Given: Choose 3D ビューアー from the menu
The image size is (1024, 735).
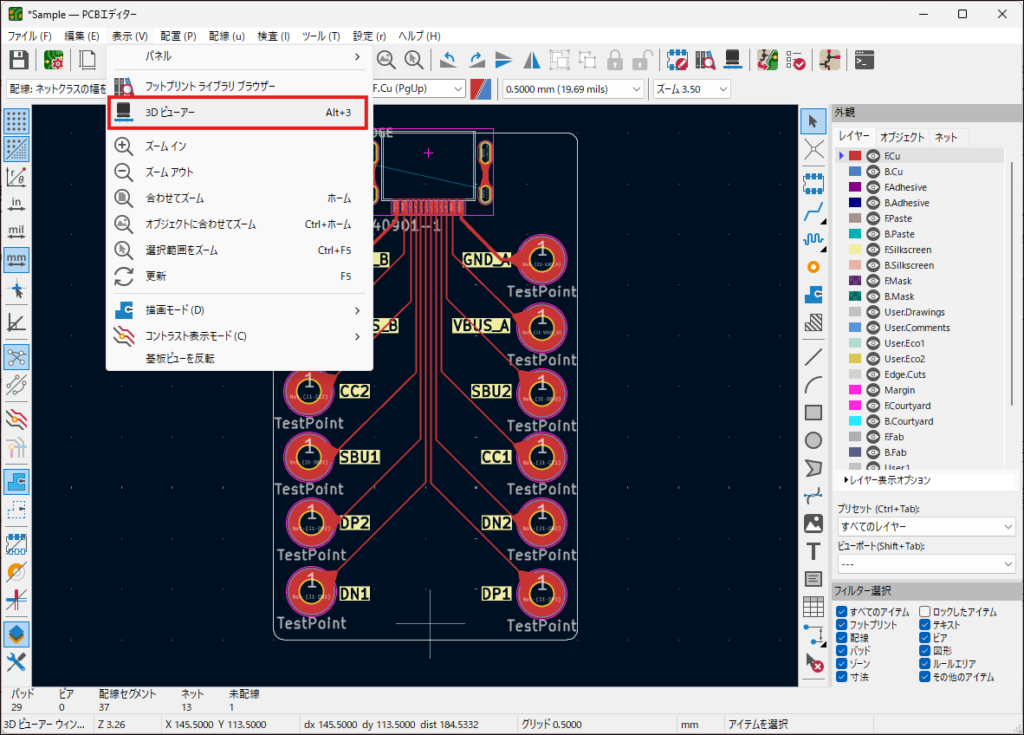Looking at the screenshot, I should (170, 113).
